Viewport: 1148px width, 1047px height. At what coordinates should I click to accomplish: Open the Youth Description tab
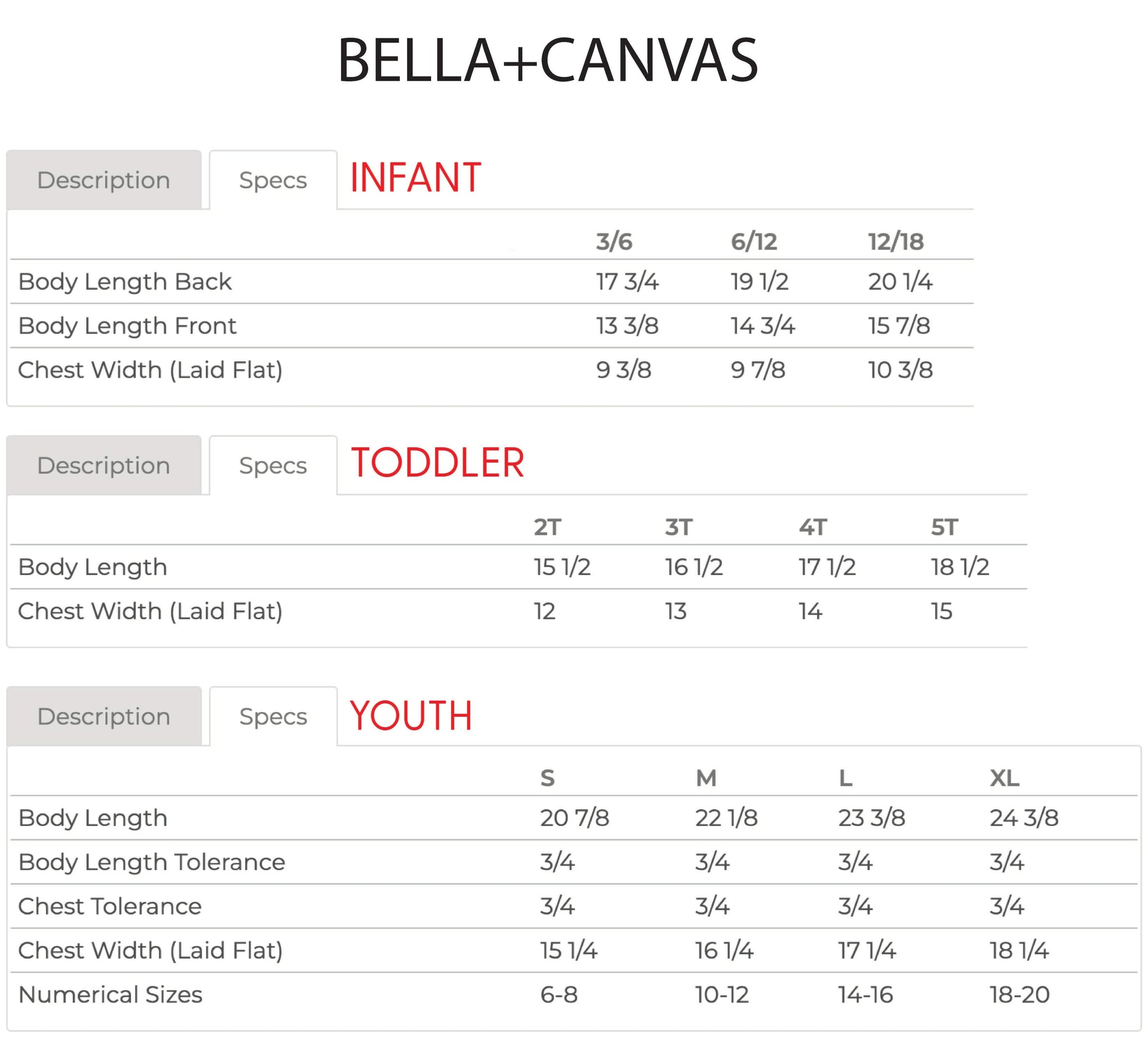coord(104,716)
